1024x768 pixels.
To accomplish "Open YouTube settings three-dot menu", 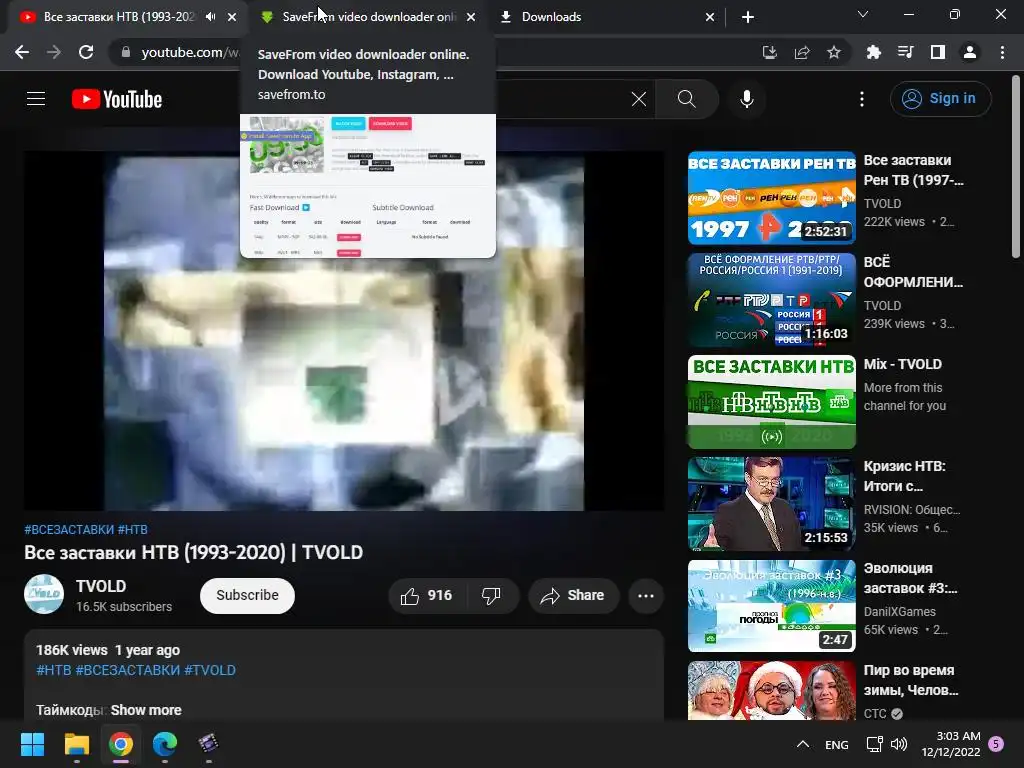I will 861,99.
